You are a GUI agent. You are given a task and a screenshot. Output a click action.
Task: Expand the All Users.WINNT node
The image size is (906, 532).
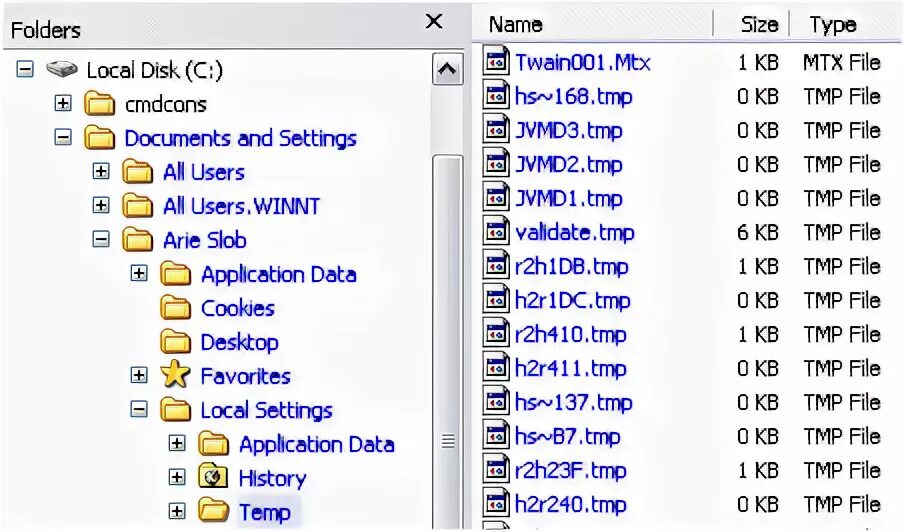(x=101, y=205)
